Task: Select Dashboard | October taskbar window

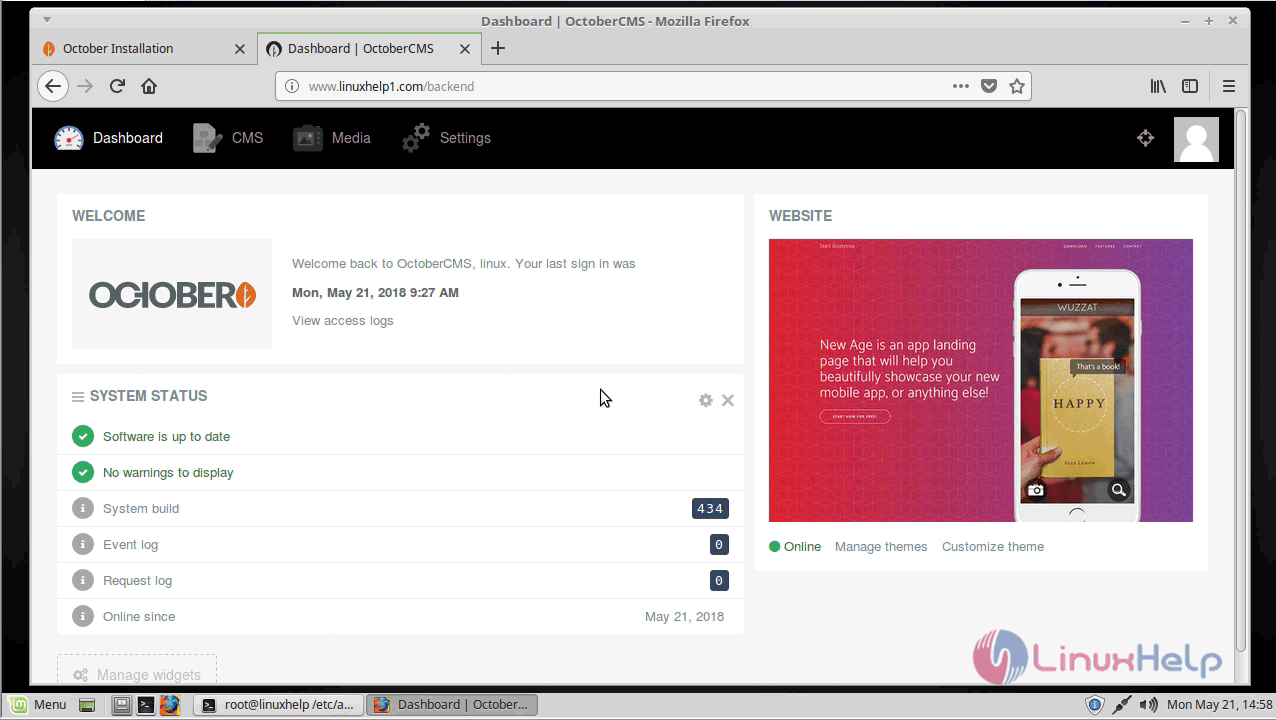Action: point(452,704)
